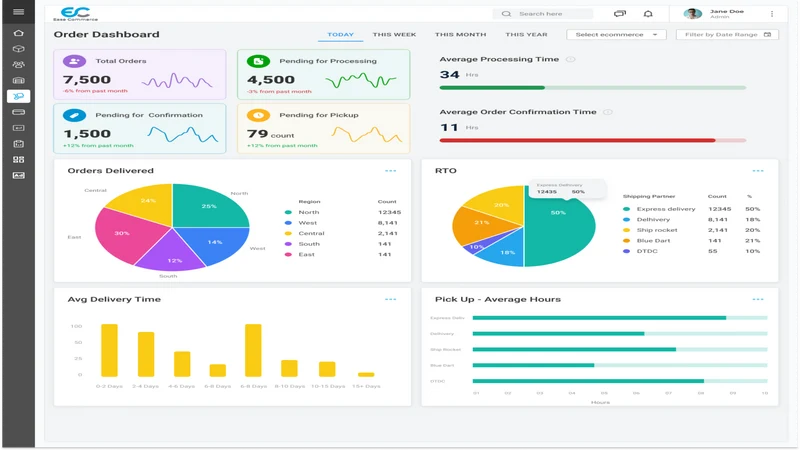
Task: Toggle Central legend entry in Orders Delivered
Action: pyautogui.click(x=305, y=234)
